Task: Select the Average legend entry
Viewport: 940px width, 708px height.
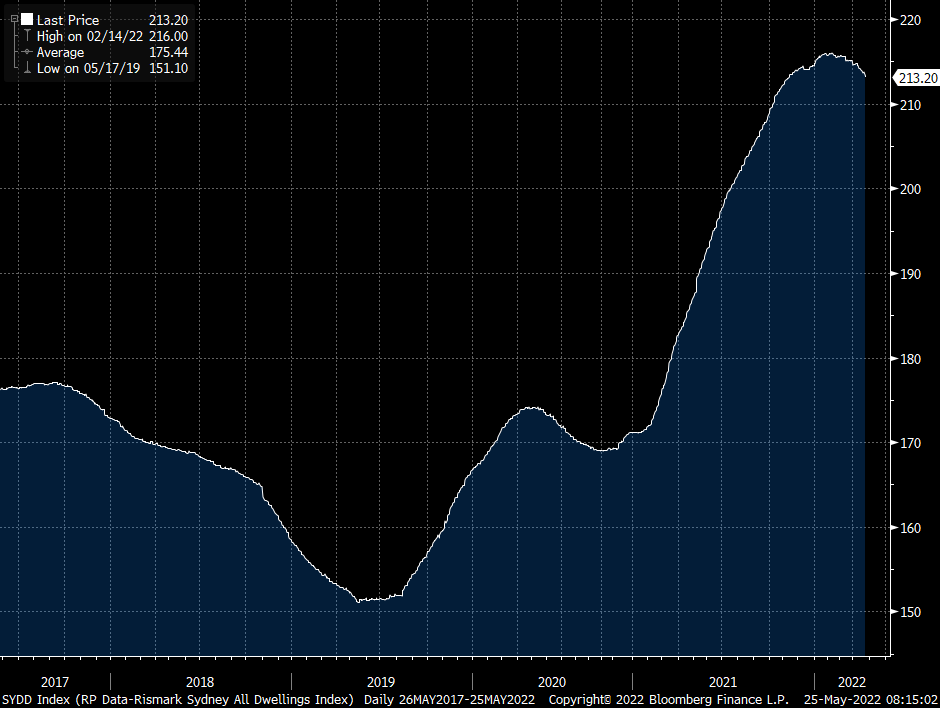Action: [x=63, y=52]
